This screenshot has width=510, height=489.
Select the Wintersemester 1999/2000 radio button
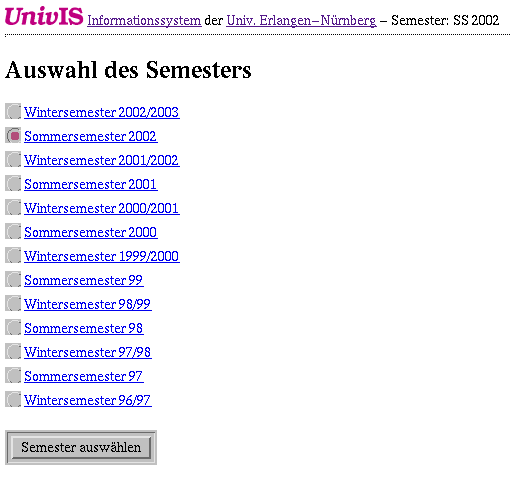coord(13,255)
